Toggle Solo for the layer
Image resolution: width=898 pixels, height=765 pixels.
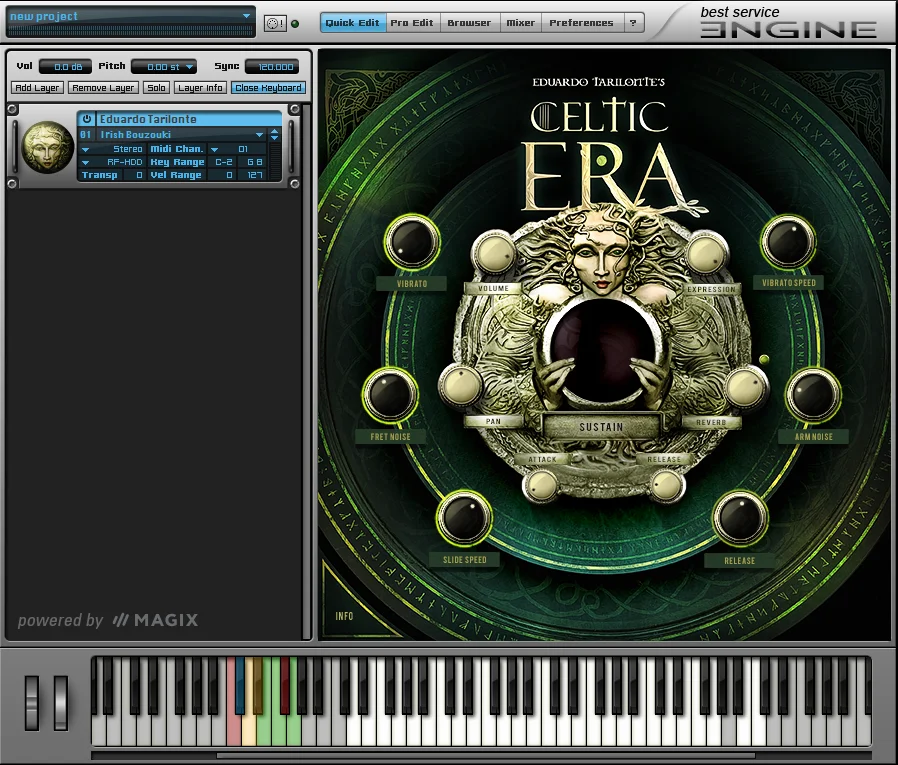click(156, 88)
